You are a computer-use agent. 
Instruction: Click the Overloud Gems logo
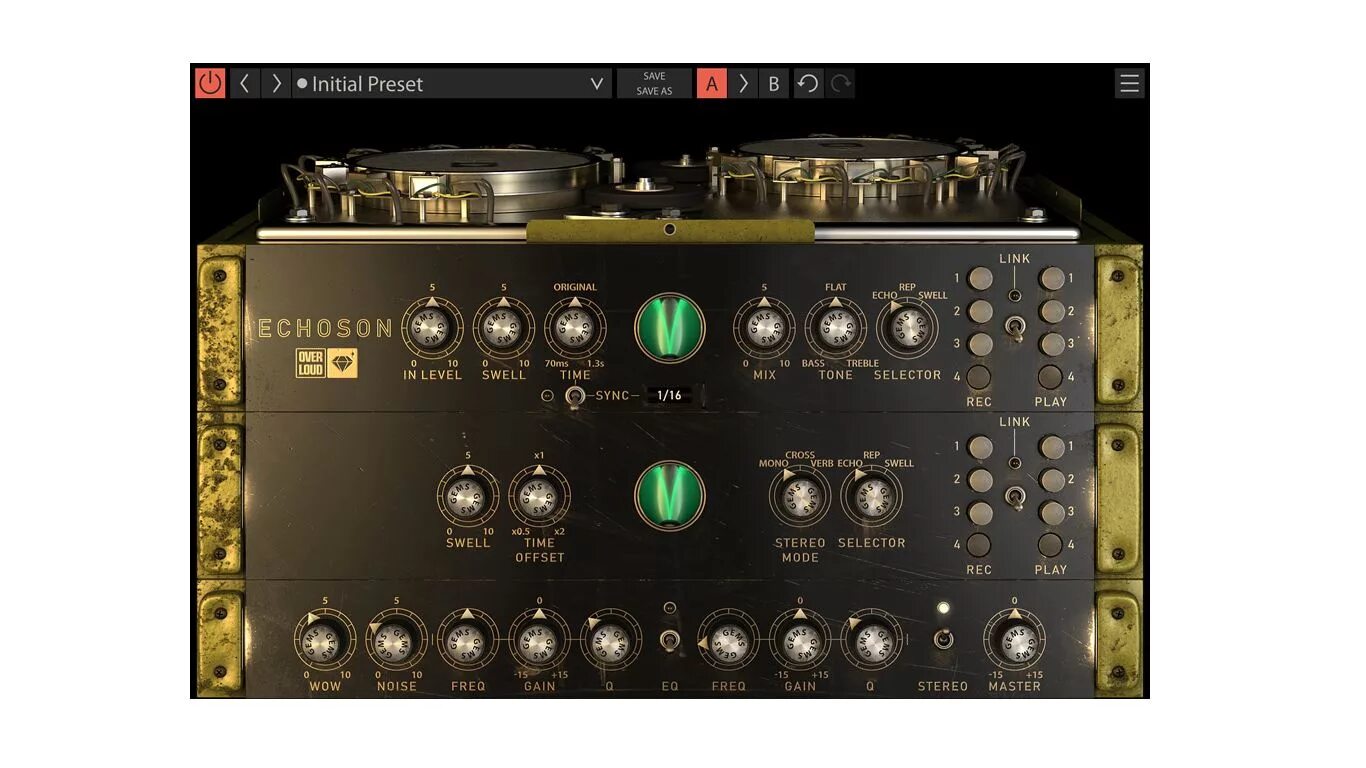326,363
